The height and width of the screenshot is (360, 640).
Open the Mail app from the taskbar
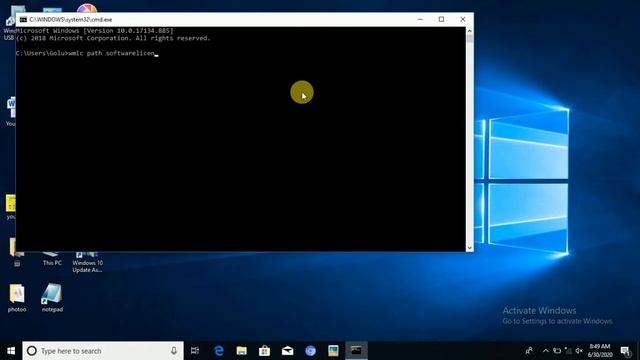(287, 351)
